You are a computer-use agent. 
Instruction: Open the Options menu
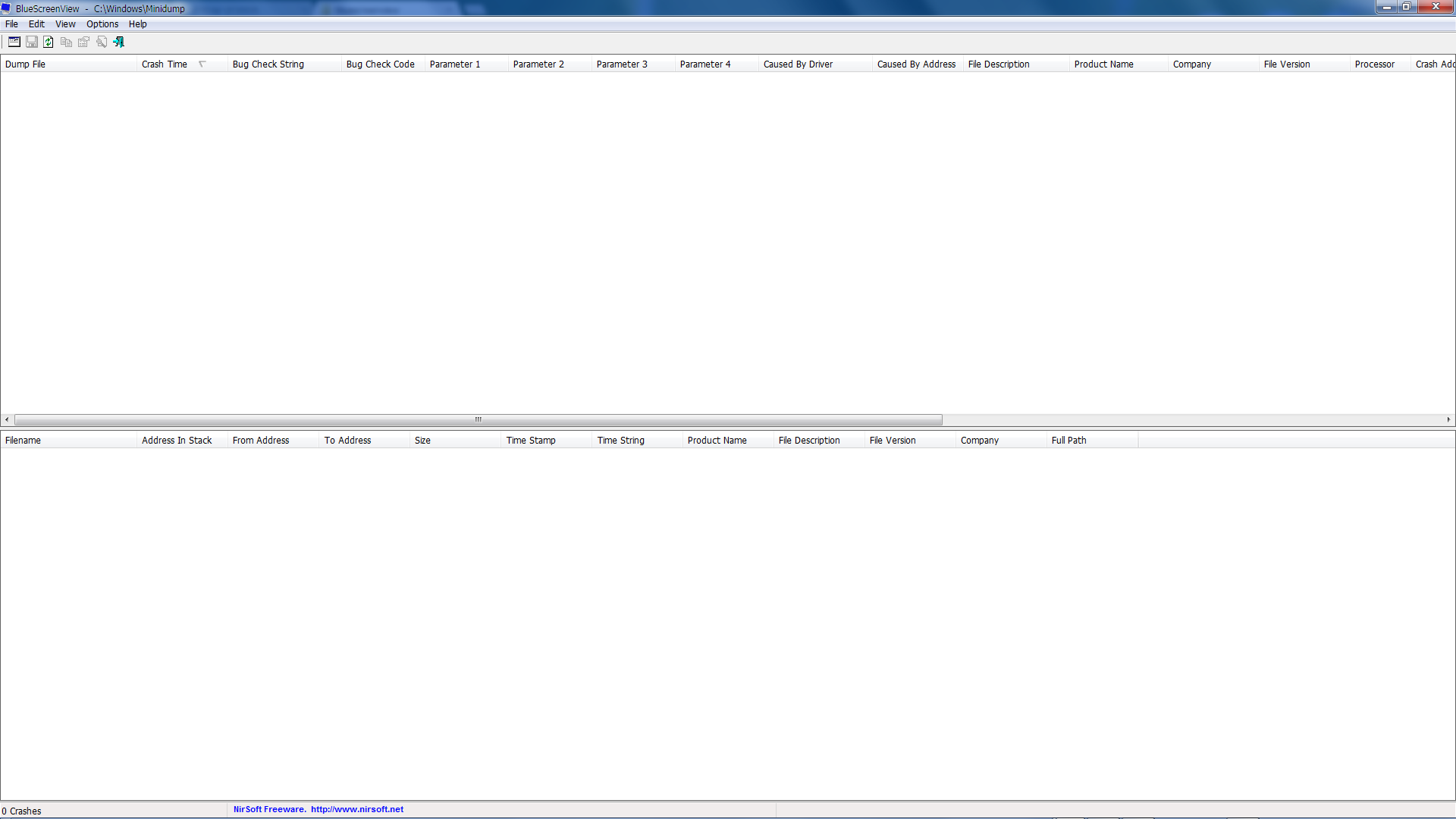pos(102,24)
